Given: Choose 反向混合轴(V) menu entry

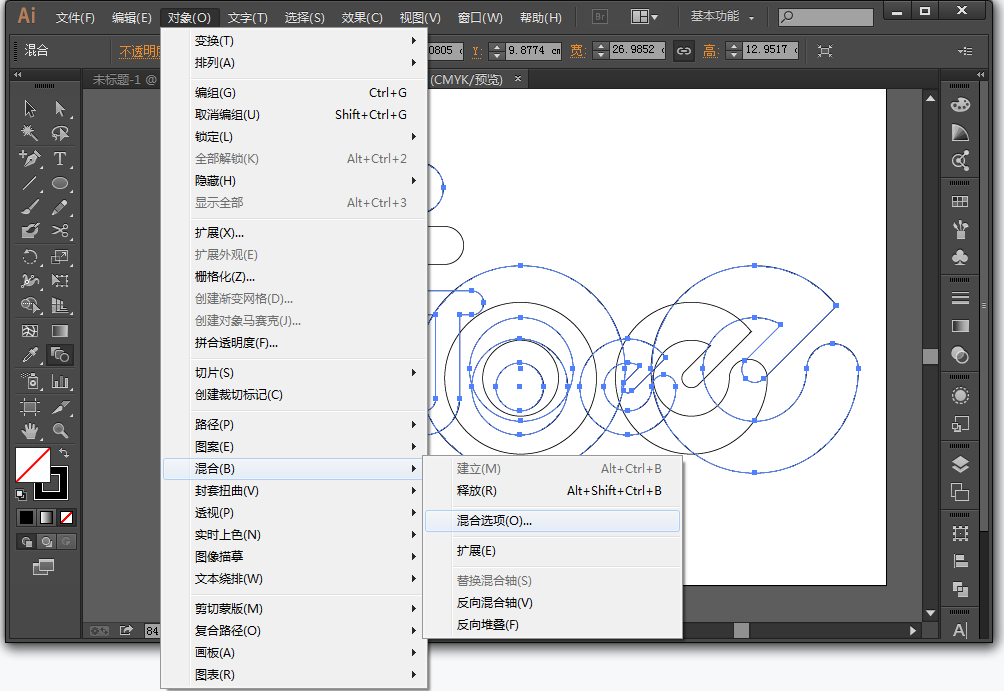Looking at the screenshot, I should 552,603.
